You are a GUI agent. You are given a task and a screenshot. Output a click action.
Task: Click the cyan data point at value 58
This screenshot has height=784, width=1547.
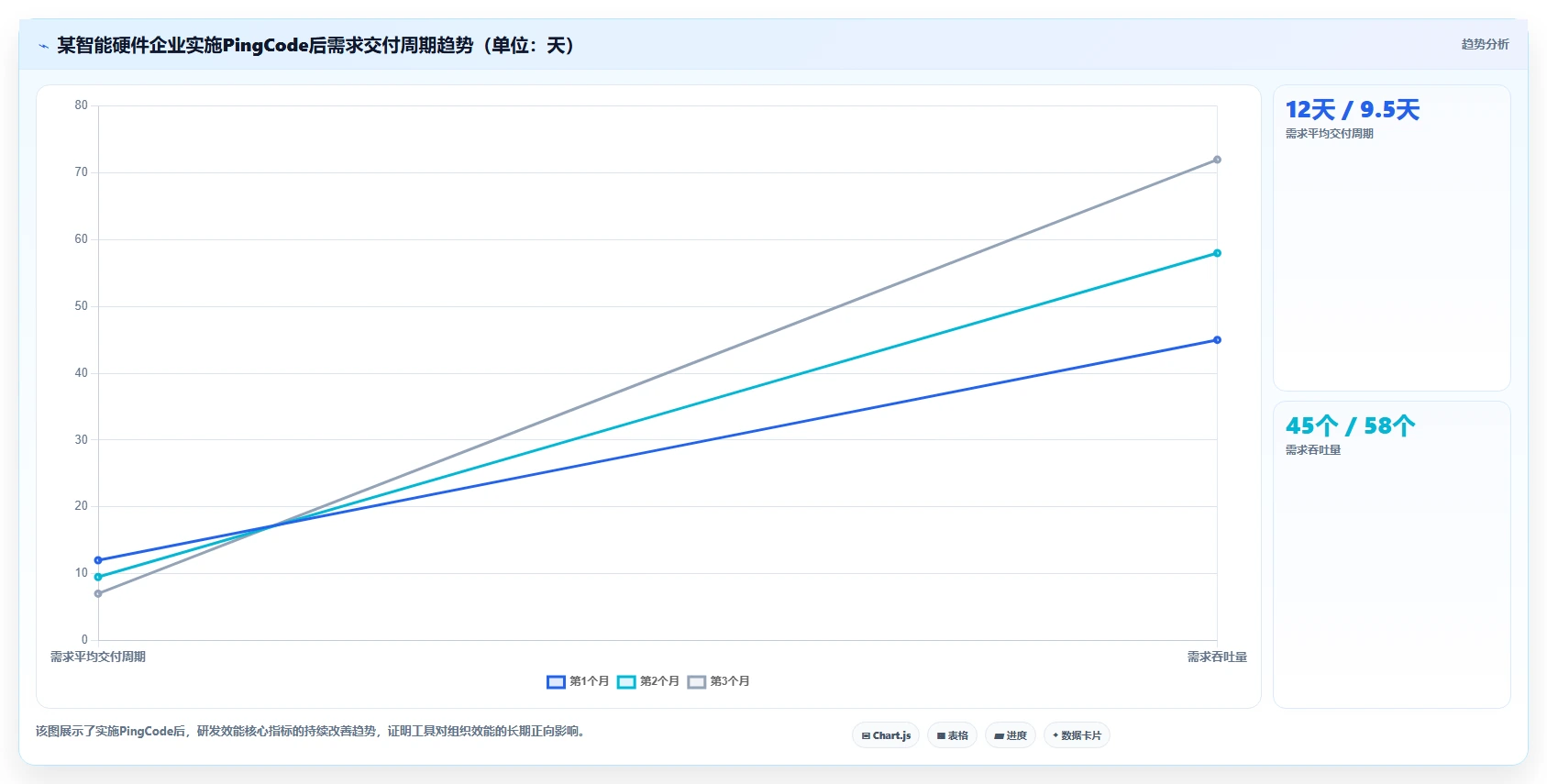coord(1217,253)
